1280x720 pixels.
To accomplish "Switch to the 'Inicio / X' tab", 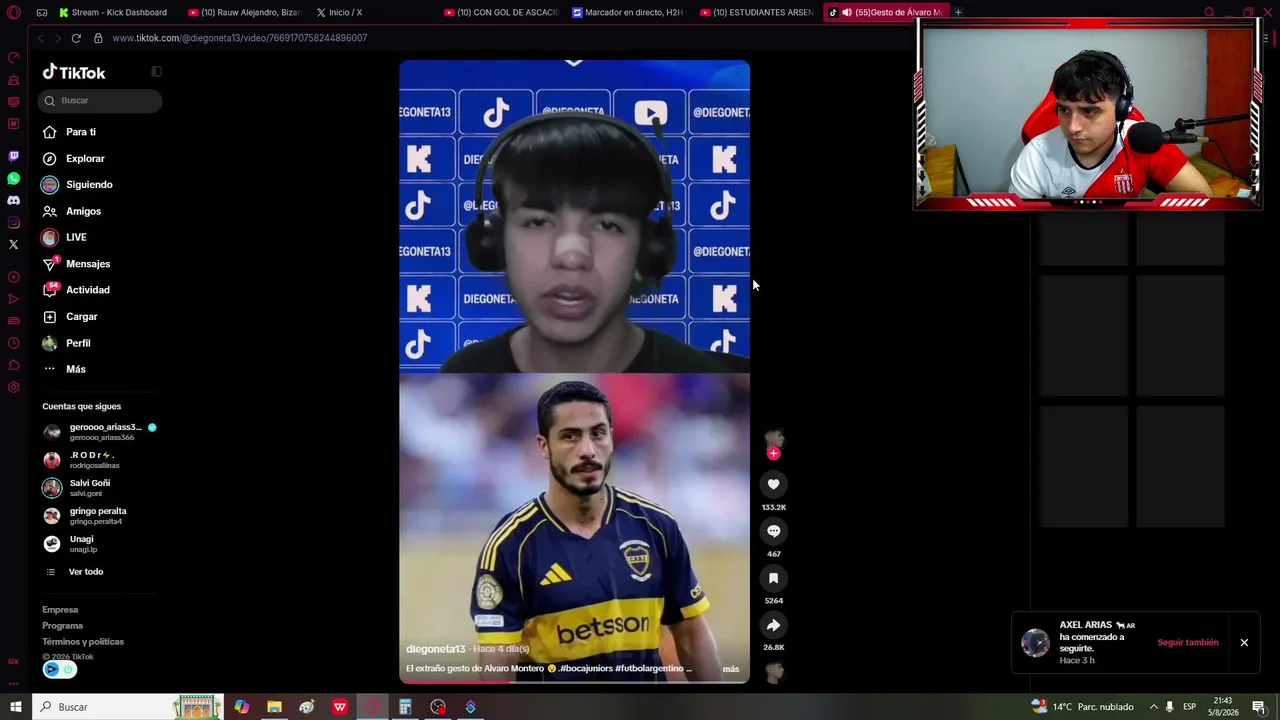I will (340, 12).
